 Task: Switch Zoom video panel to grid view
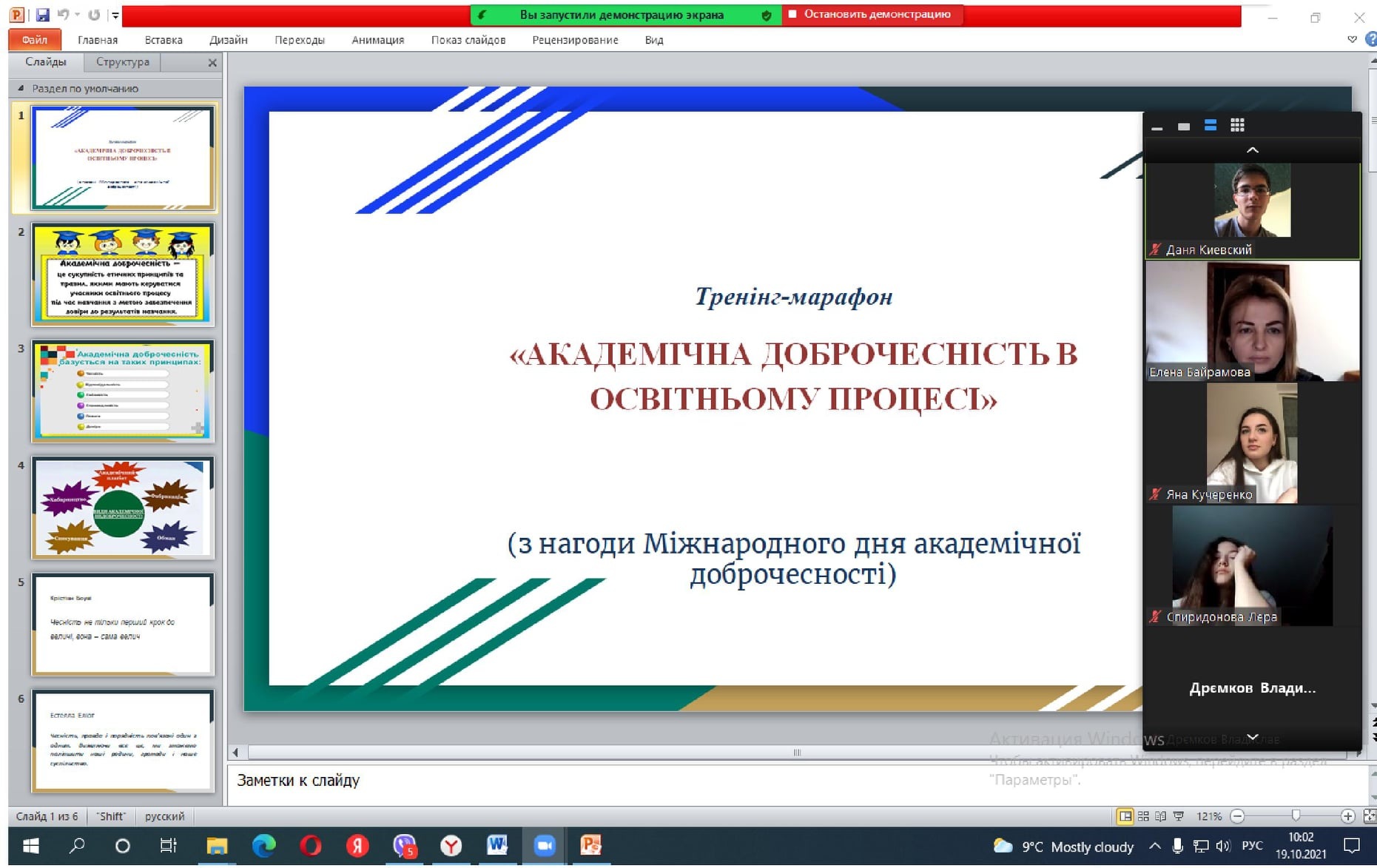(x=1236, y=126)
